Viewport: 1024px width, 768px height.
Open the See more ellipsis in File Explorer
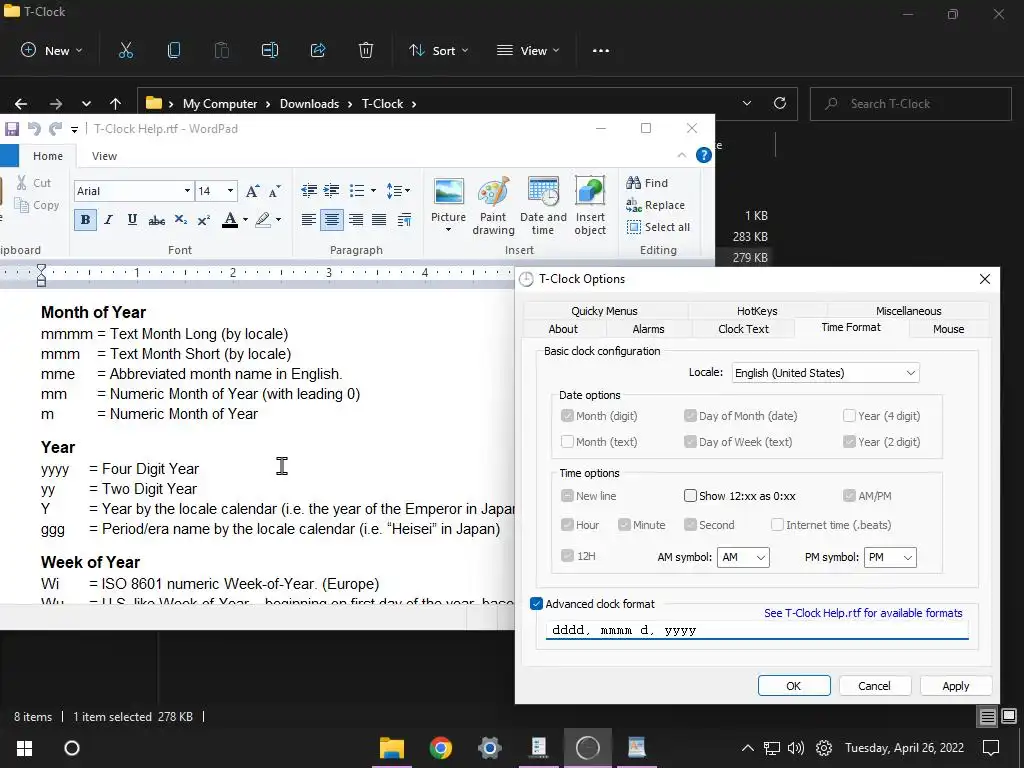[x=601, y=50]
